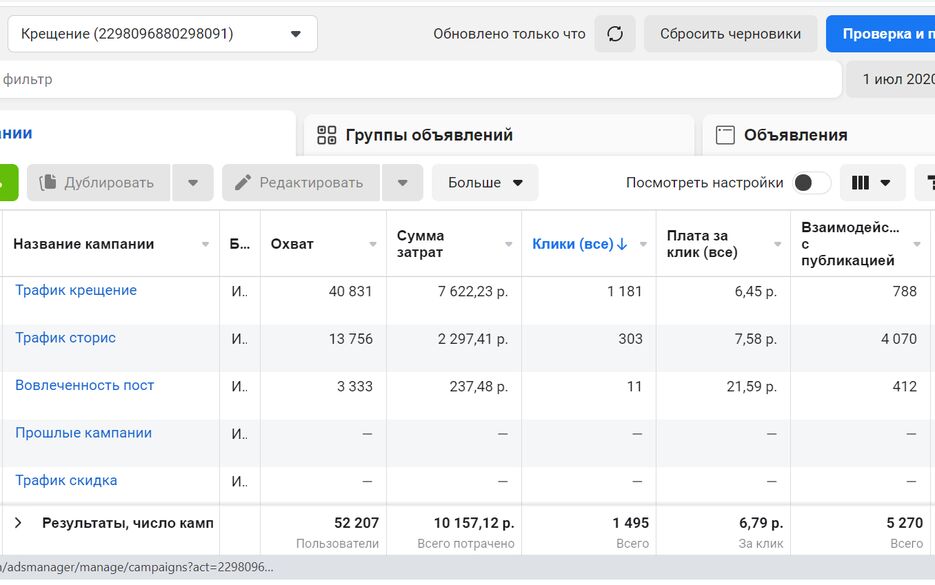
Task: Click the Дублировать button
Action: point(98,182)
